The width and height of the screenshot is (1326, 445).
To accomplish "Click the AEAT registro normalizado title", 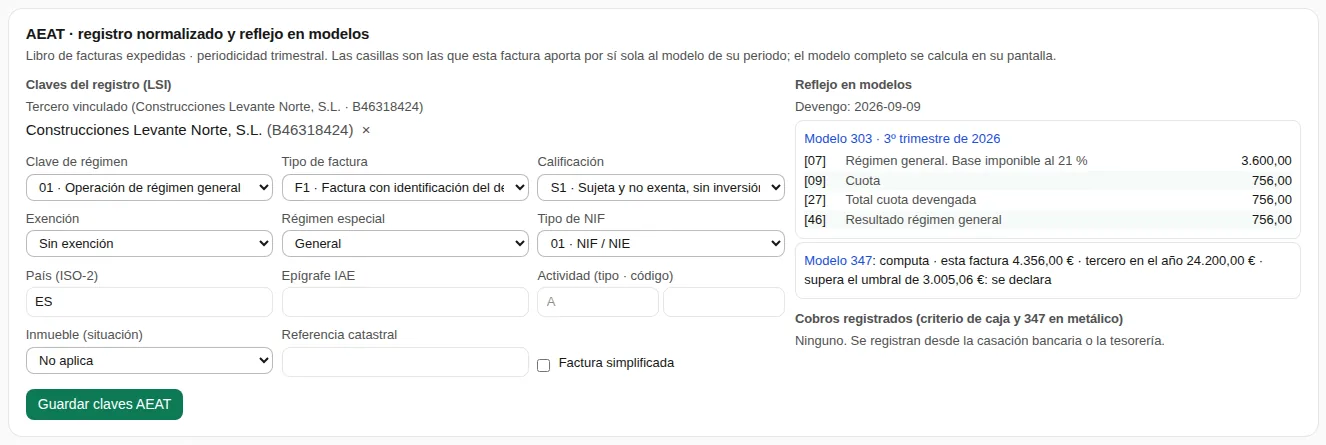I will point(197,34).
